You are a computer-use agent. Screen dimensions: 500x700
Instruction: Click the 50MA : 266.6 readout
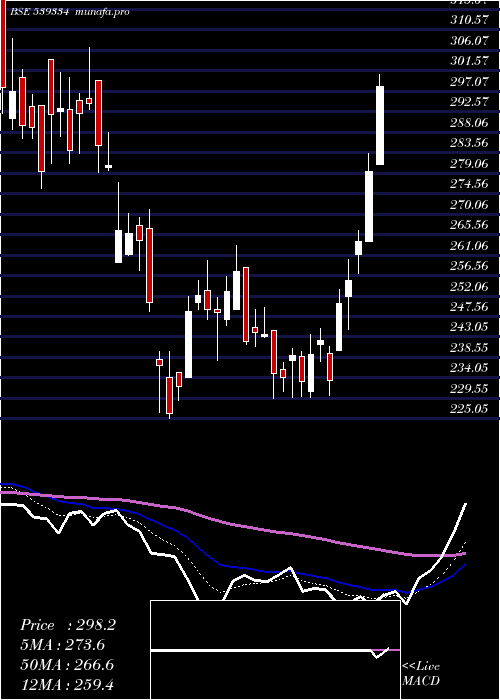pyautogui.click(x=67, y=665)
